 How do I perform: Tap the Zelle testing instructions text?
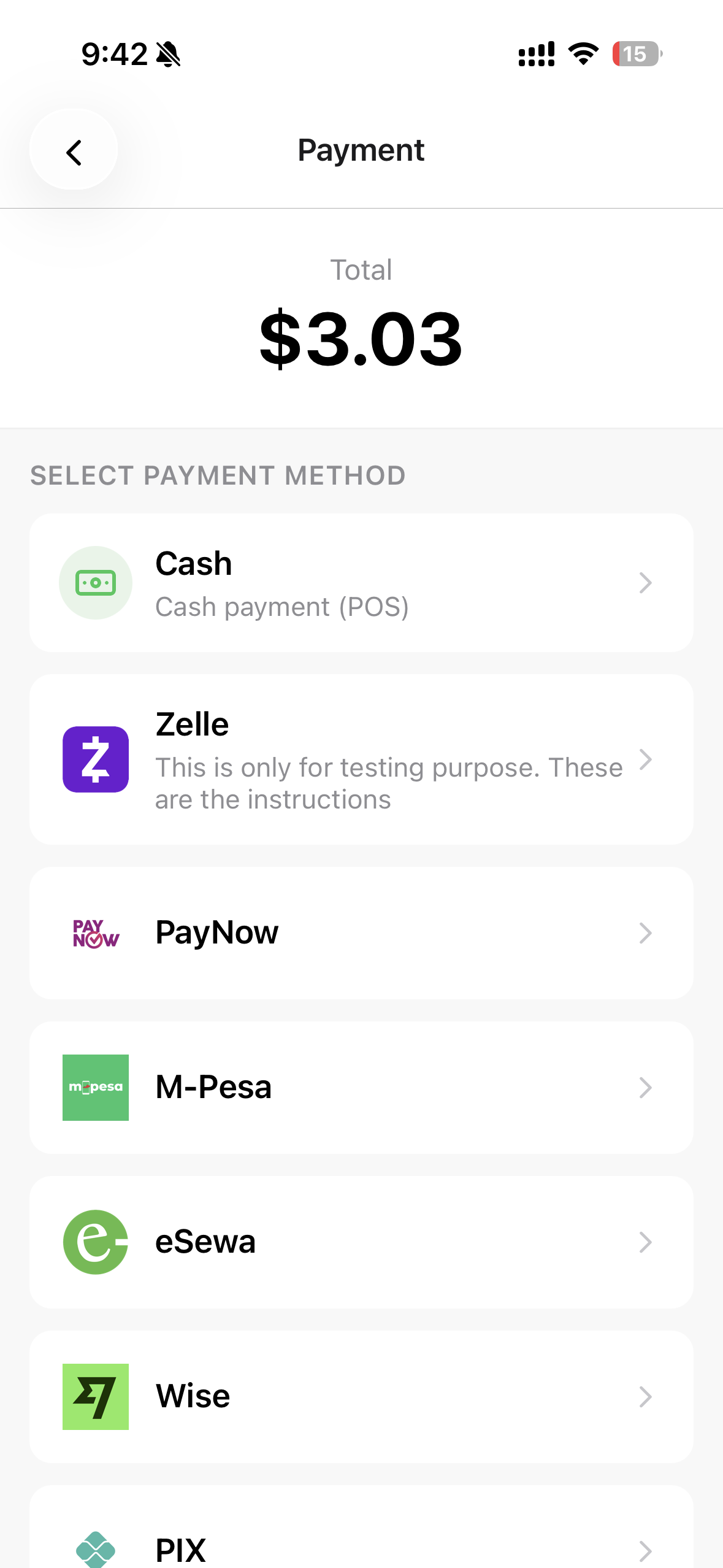pos(389,783)
